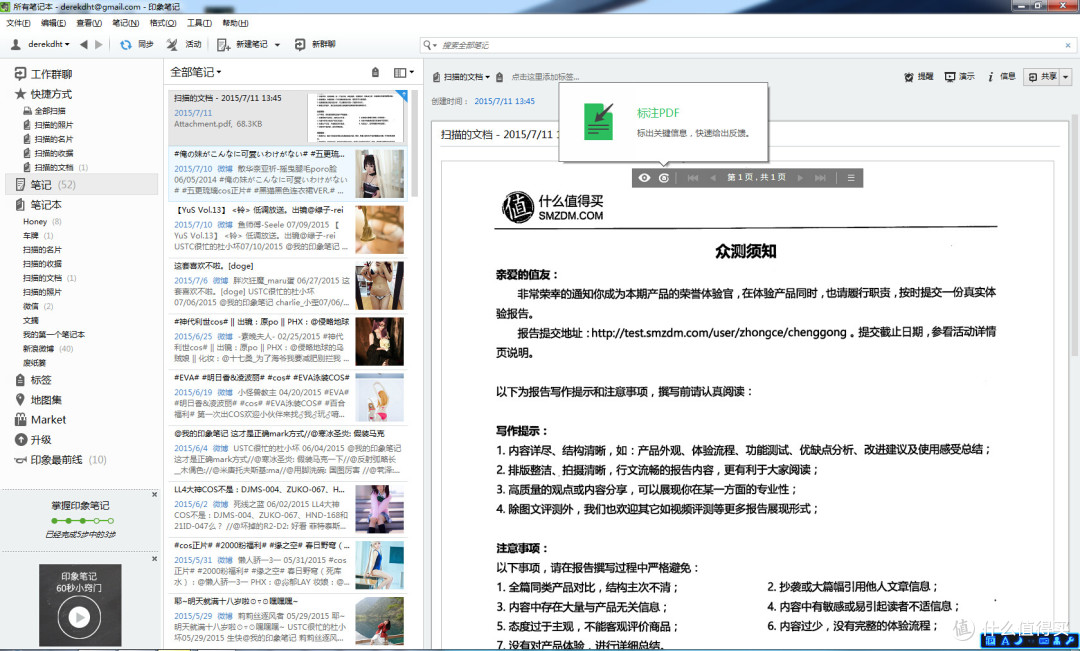Image resolution: width=1080 pixels, height=651 pixels.
Task: Open the Honey (8) notebook
Action: tap(42, 222)
